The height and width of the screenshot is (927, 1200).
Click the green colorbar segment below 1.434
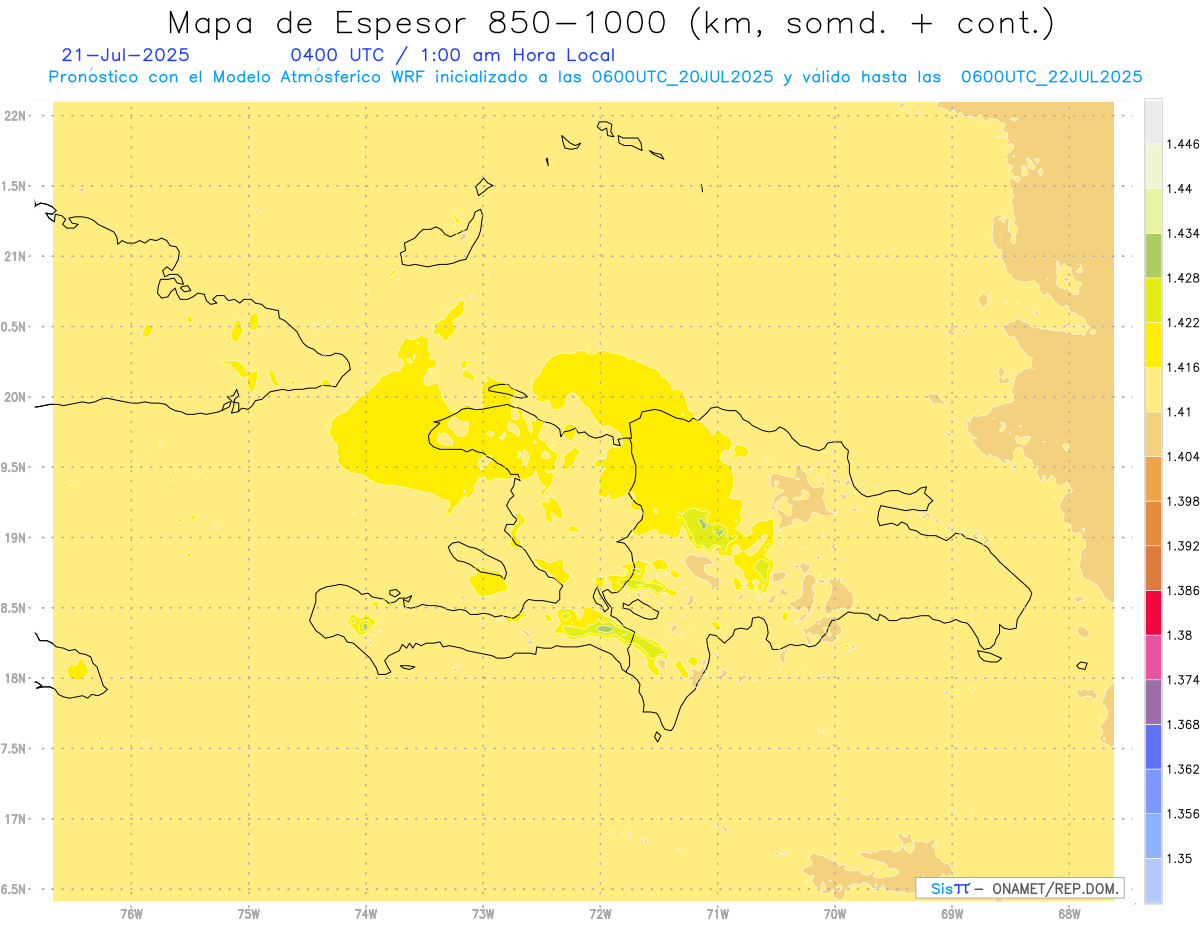pyautogui.click(x=1153, y=255)
